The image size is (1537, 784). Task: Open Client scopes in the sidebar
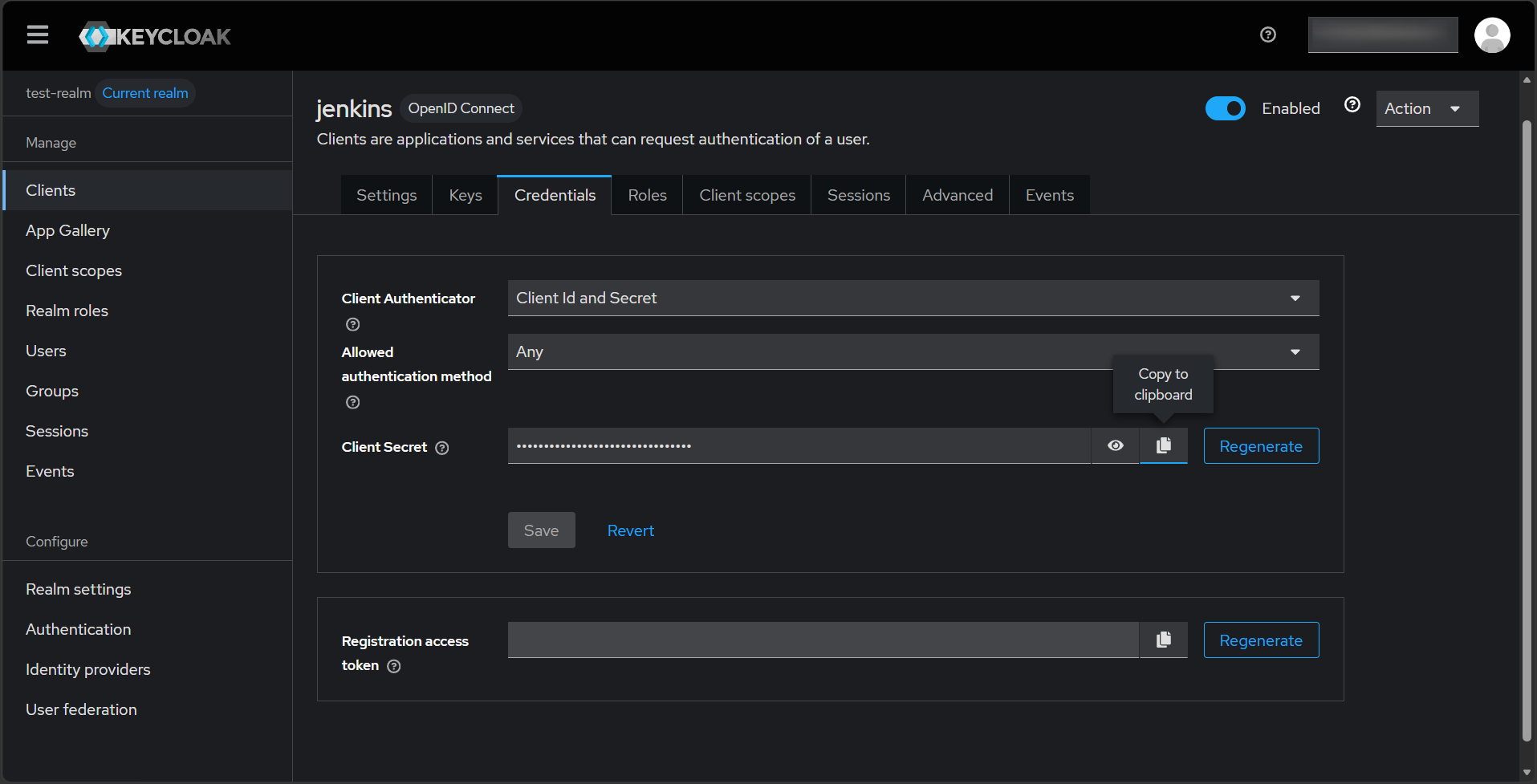click(x=148, y=270)
